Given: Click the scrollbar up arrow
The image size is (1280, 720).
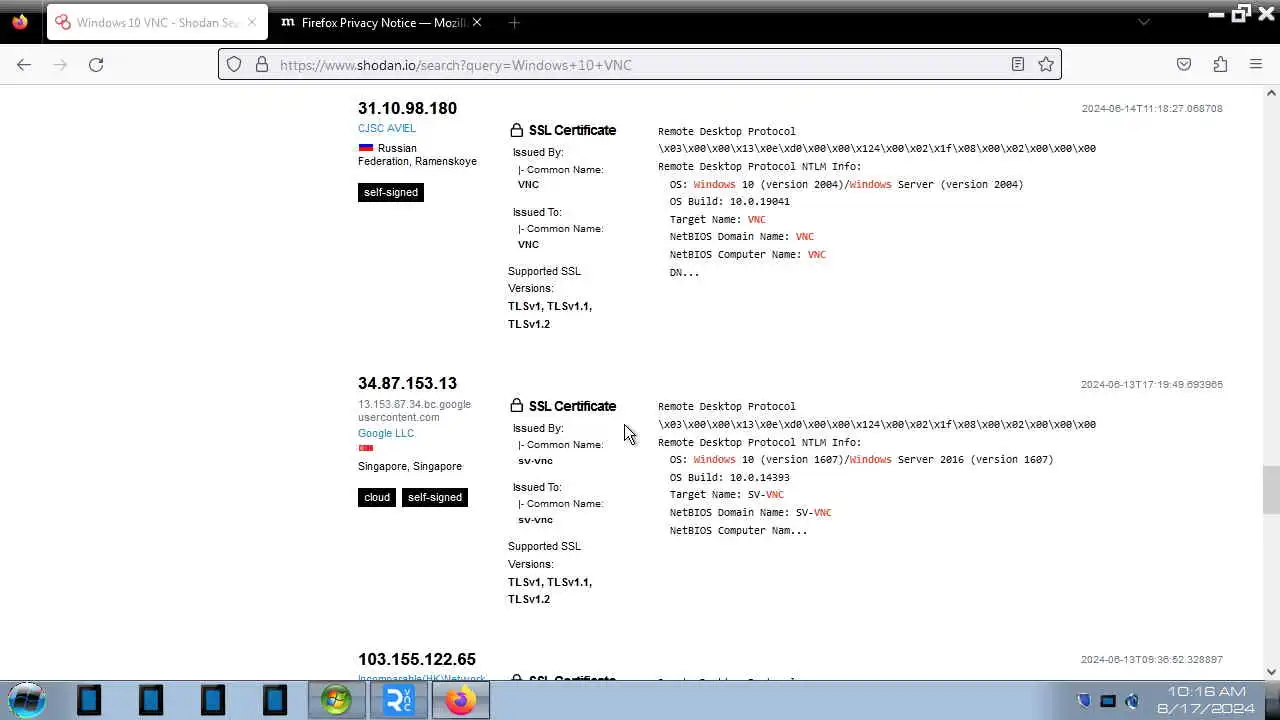Looking at the screenshot, I should click(1271, 94).
